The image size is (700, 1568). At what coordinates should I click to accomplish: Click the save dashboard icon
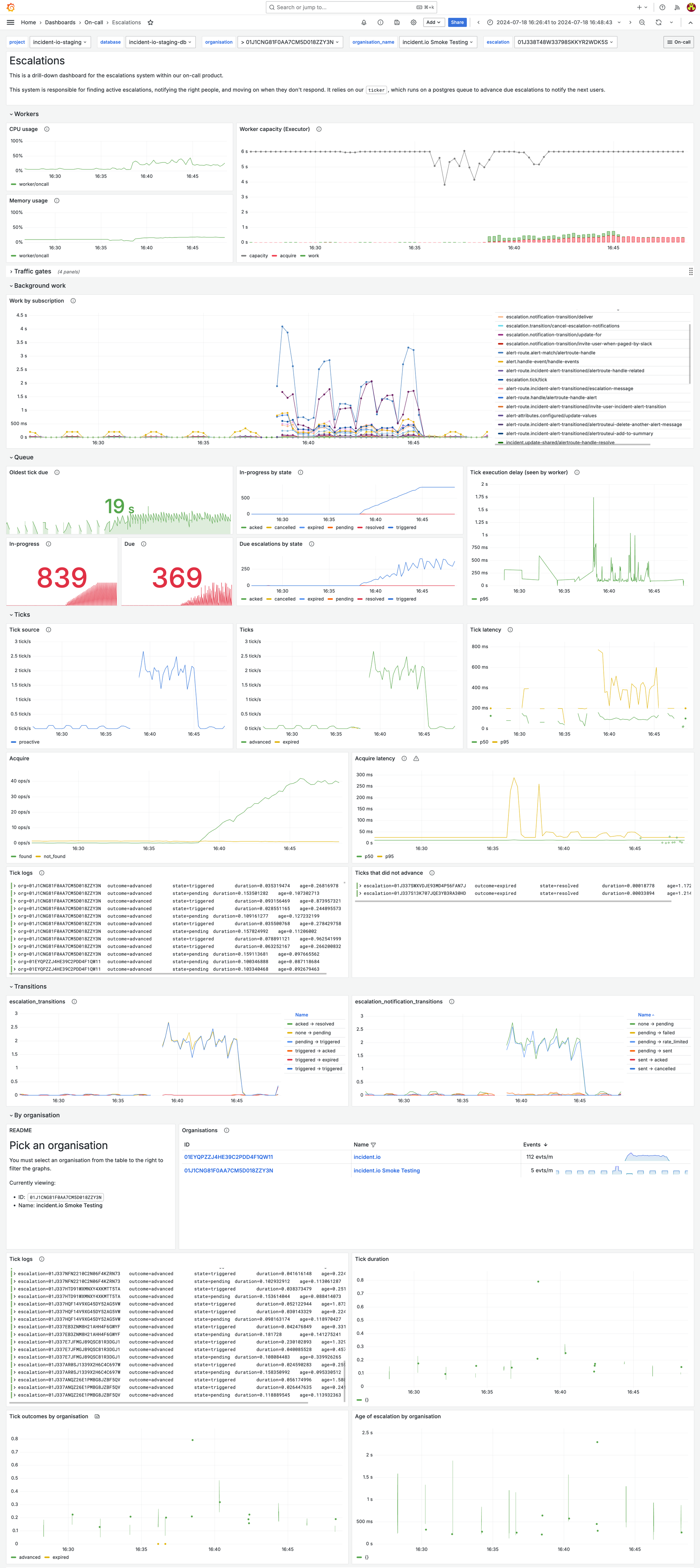point(397,22)
